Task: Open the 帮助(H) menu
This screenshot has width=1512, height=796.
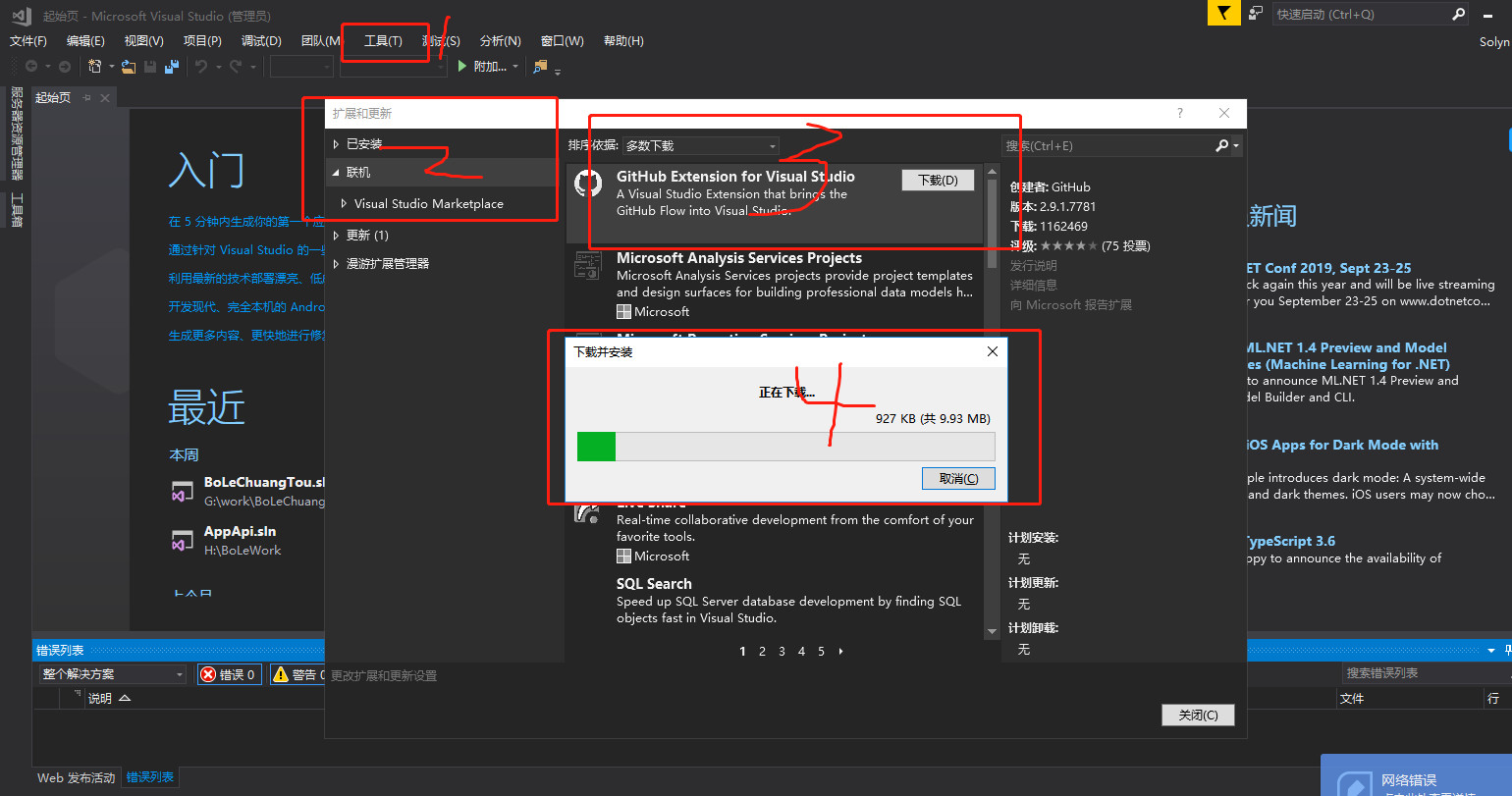Action: tap(623, 41)
